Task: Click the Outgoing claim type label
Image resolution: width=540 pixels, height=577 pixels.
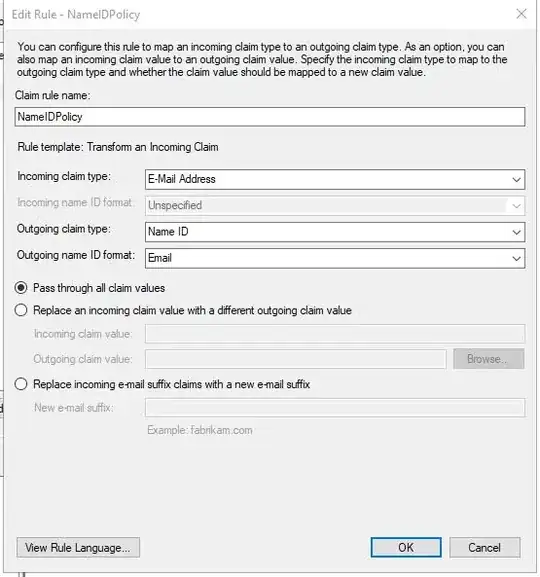Action: click(x=64, y=229)
